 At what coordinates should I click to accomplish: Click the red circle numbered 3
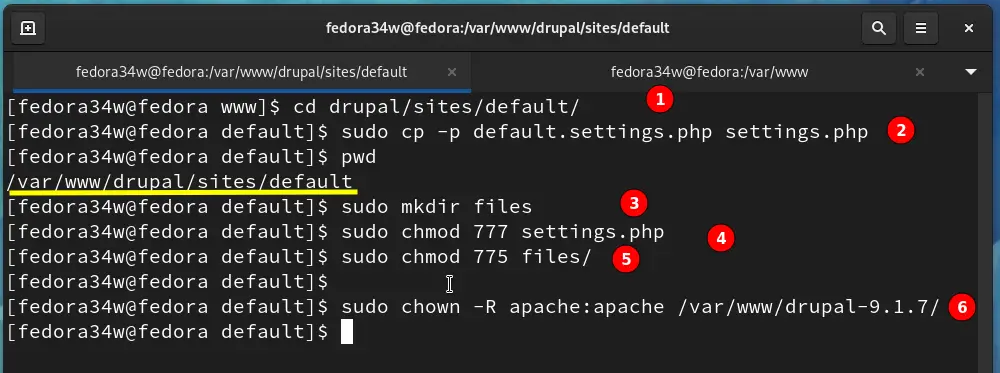tap(634, 203)
